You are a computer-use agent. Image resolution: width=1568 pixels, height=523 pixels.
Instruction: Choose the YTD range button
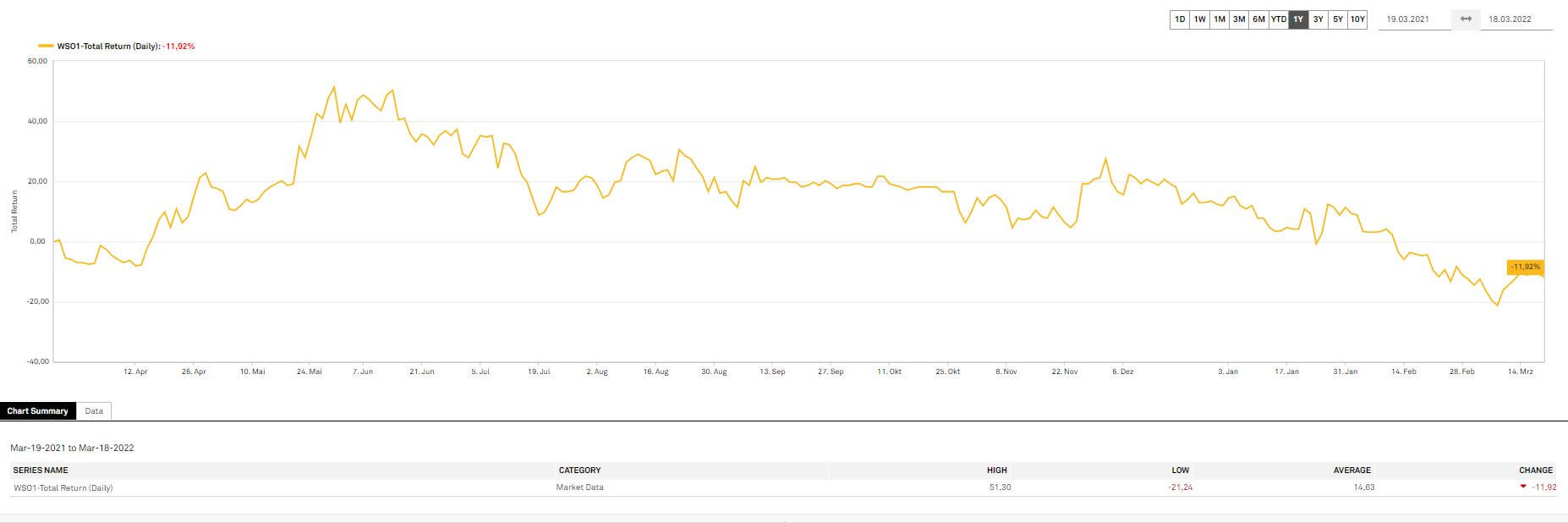pyautogui.click(x=1278, y=19)
